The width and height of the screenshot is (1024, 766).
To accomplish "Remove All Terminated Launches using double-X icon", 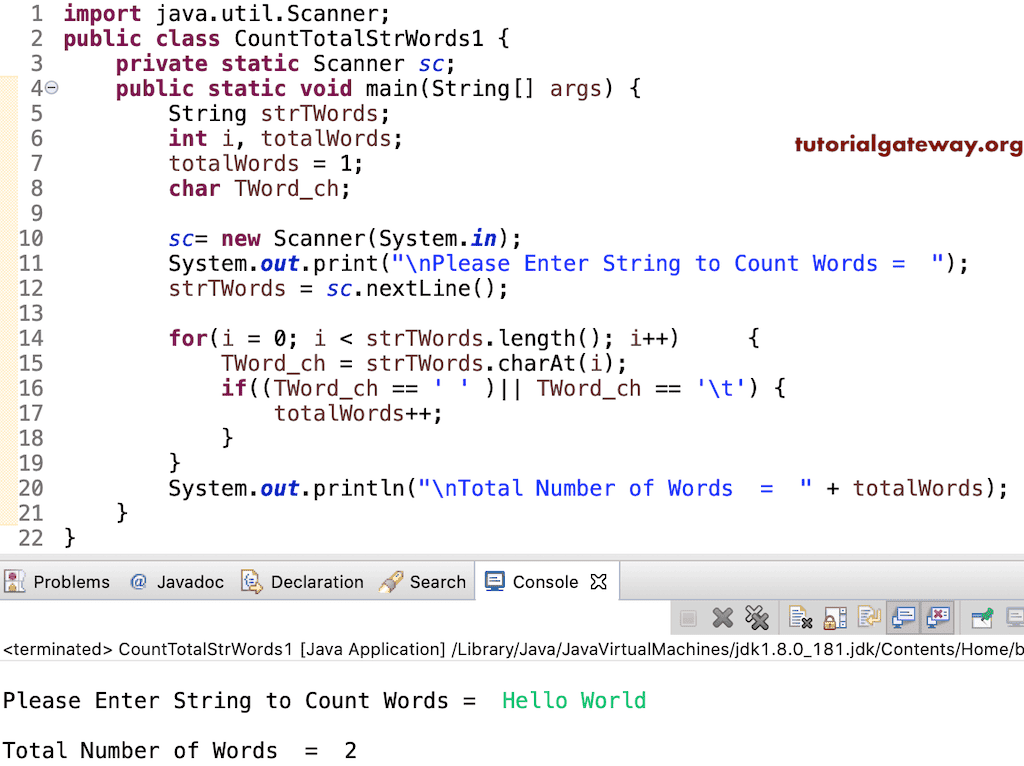I will pyautogui.click(x=758, y=617).
